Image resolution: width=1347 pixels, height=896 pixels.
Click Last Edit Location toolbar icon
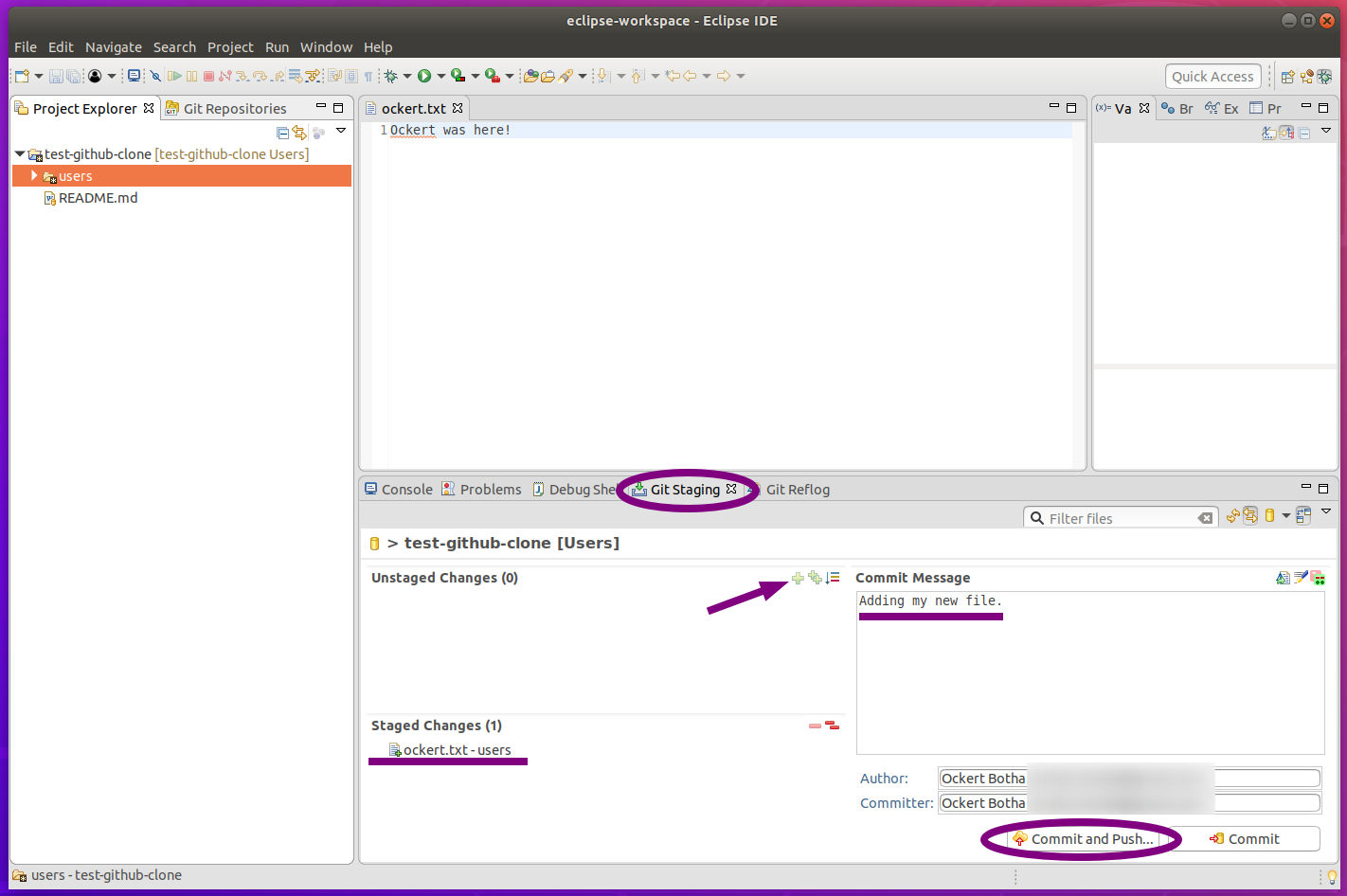coord(672,76)
